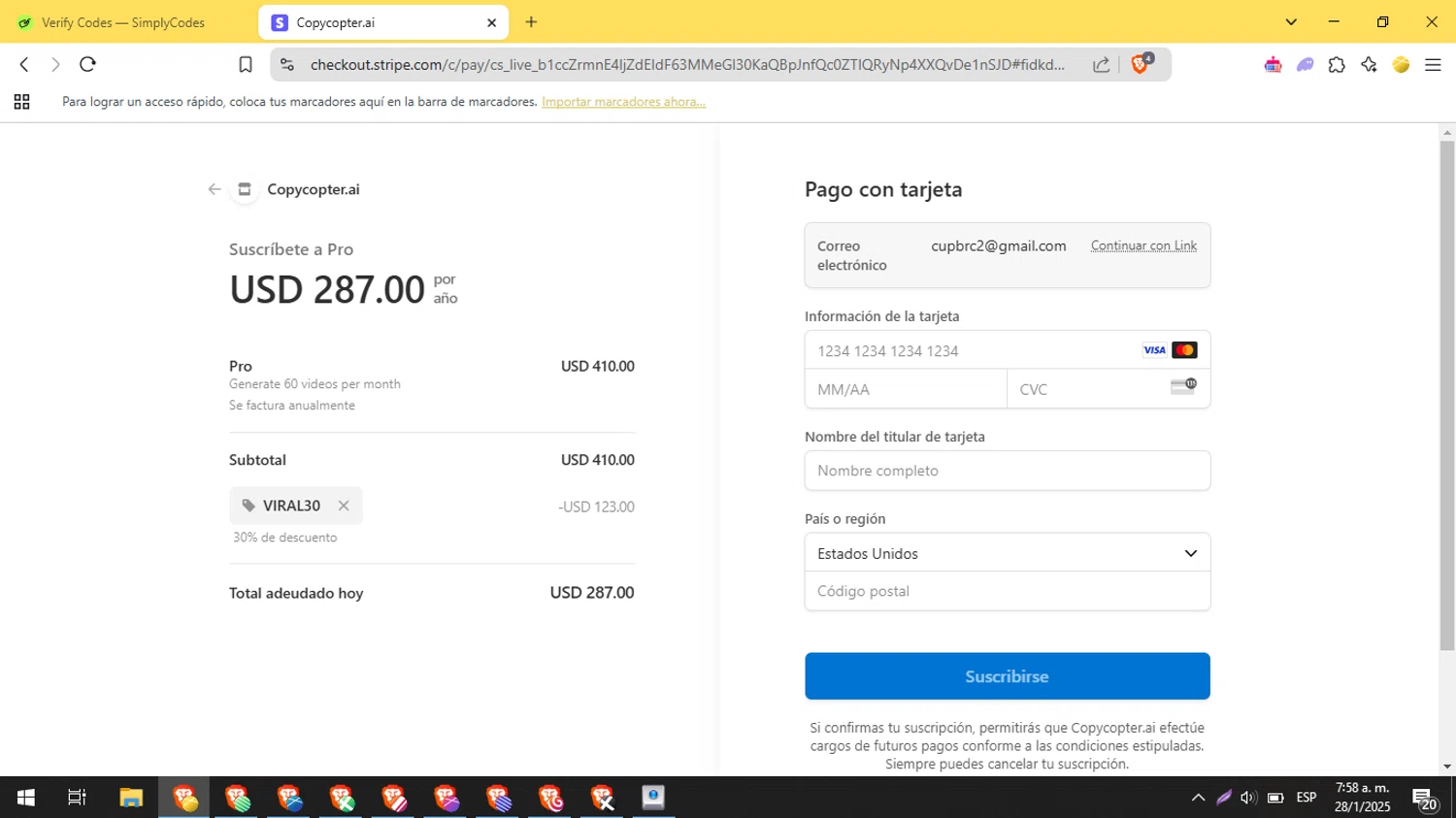Viewport: 1456px width, 818px height.
Task: Click the Copycopter.ai merchant name
Action: pyautogui.click(x=314, y=189)
